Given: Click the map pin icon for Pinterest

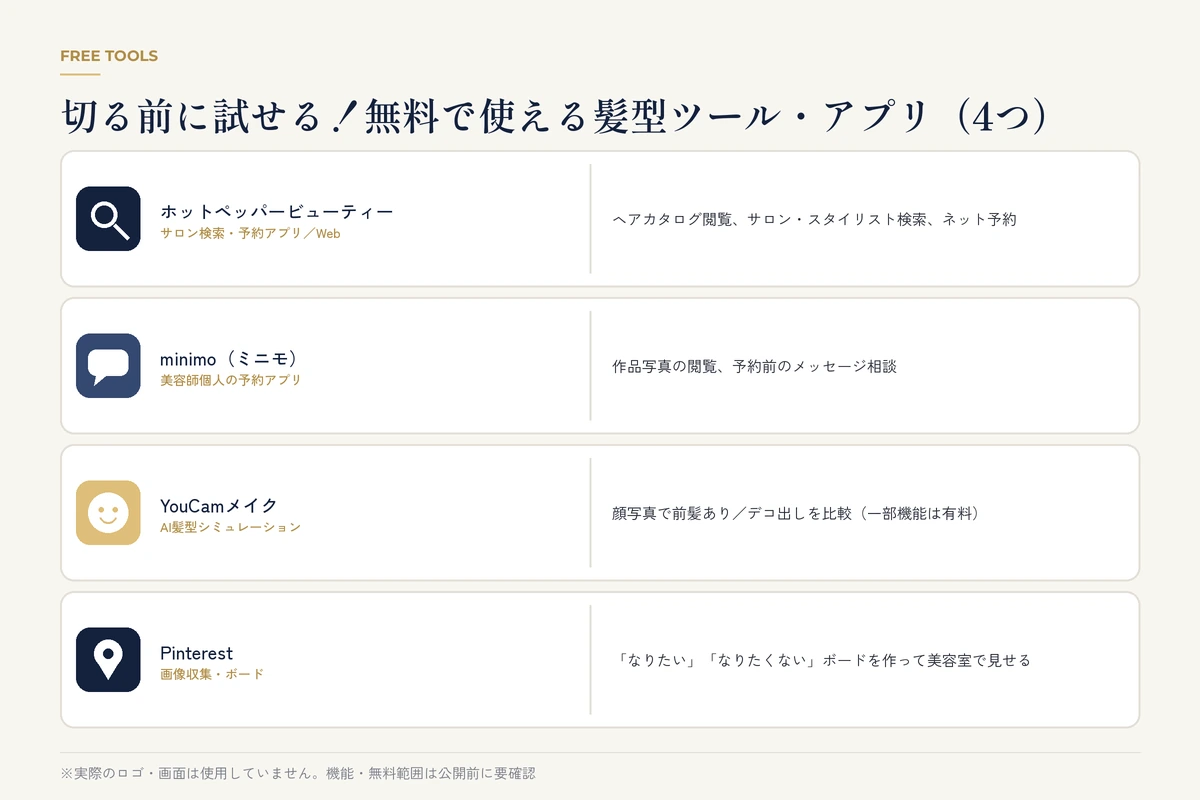Looking at the screenshot, I should point(108,660).
